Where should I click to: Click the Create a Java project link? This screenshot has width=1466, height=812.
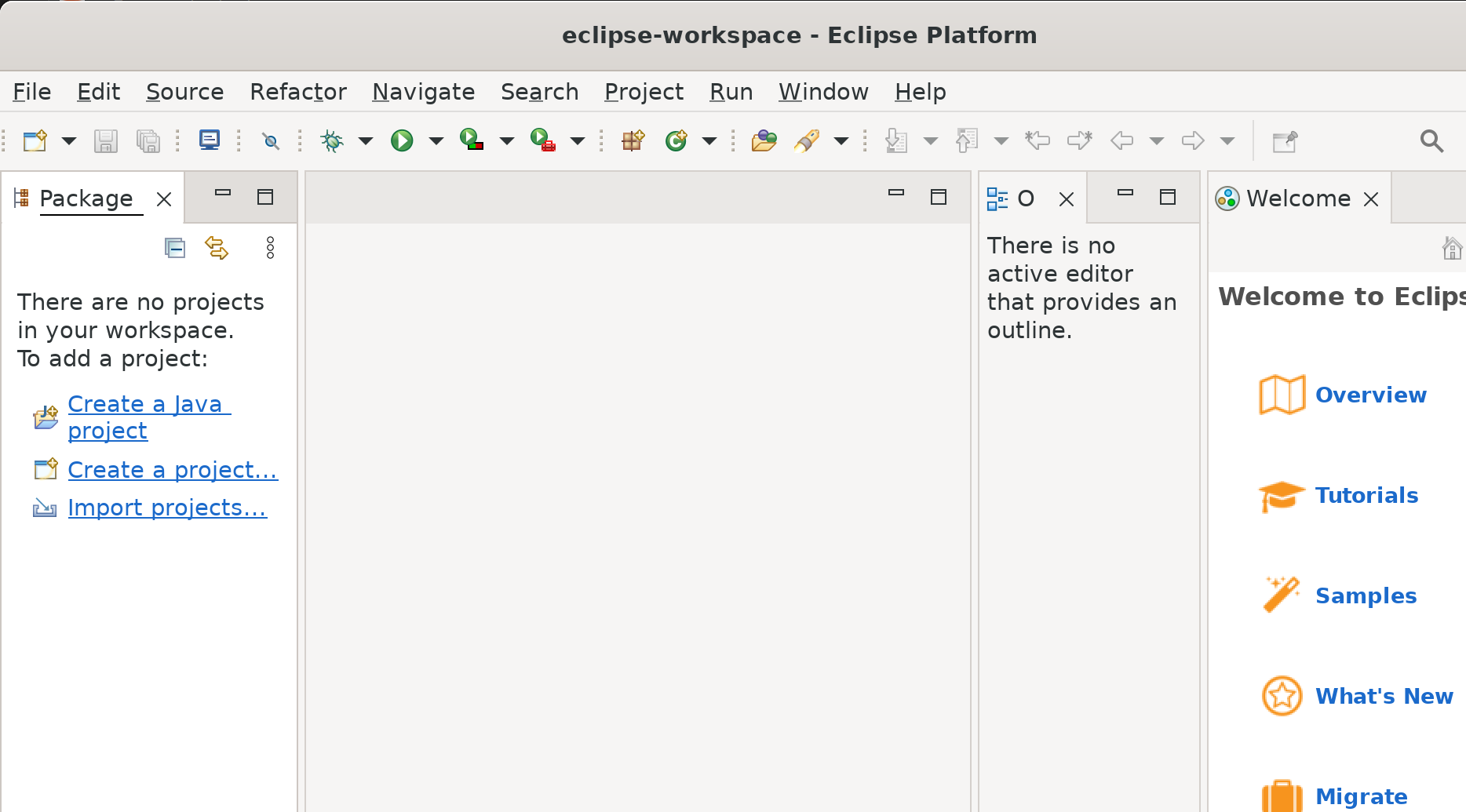[148, 417]
